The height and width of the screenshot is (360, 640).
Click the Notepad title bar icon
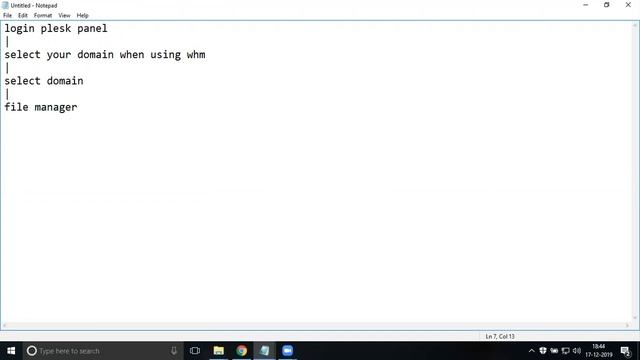click(5, 5)
